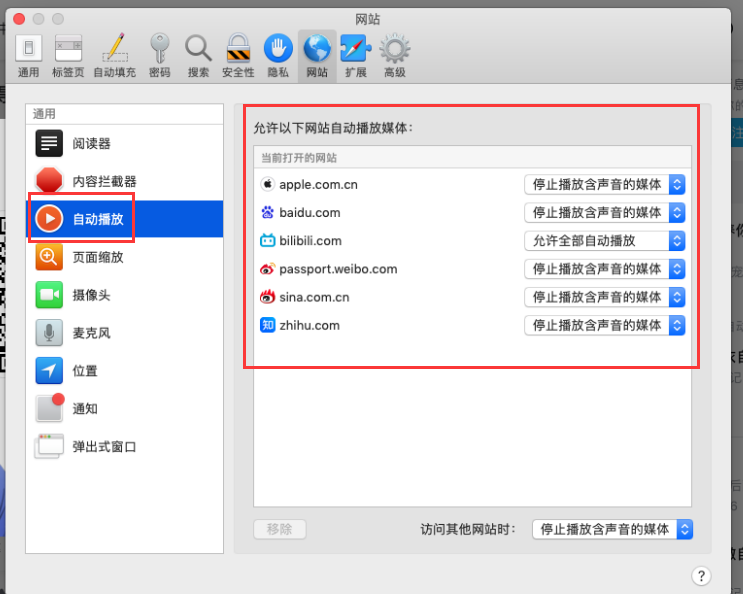Click the baidu.com paw favicon

pos(268,212)
